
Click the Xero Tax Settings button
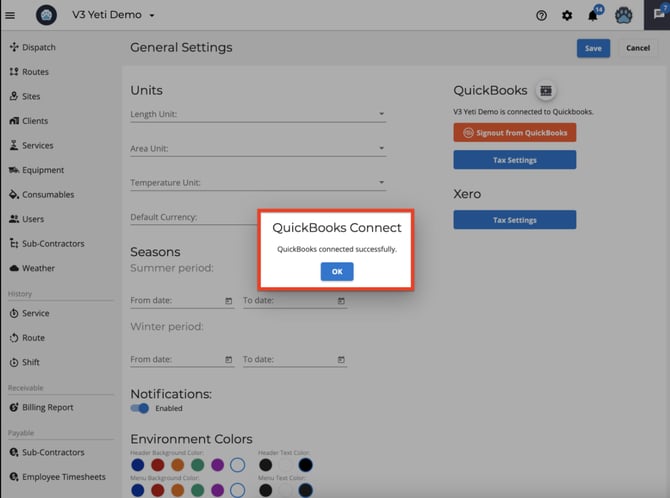(x=514, y=220)
